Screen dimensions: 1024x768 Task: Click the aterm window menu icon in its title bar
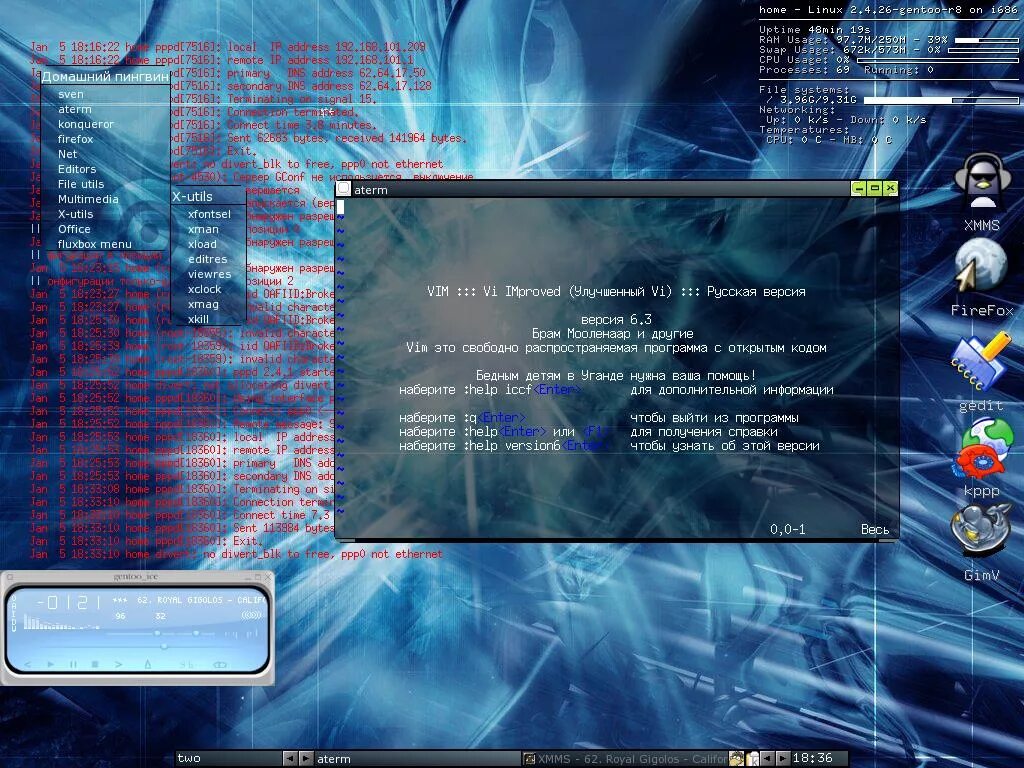pos(344,189)
